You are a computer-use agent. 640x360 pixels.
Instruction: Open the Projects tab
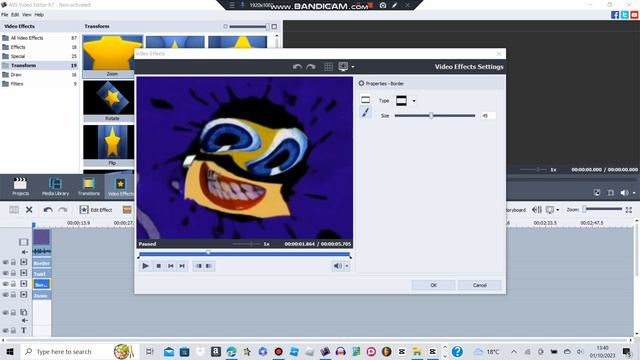(20, 187)
